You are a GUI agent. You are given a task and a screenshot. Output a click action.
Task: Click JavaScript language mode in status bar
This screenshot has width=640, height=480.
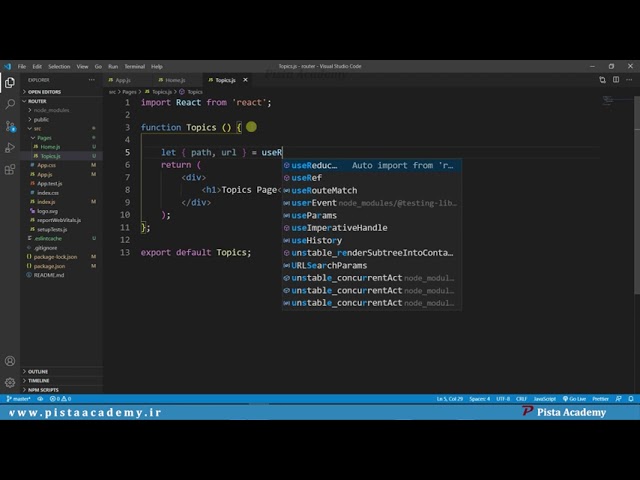(x=544, y=399)
